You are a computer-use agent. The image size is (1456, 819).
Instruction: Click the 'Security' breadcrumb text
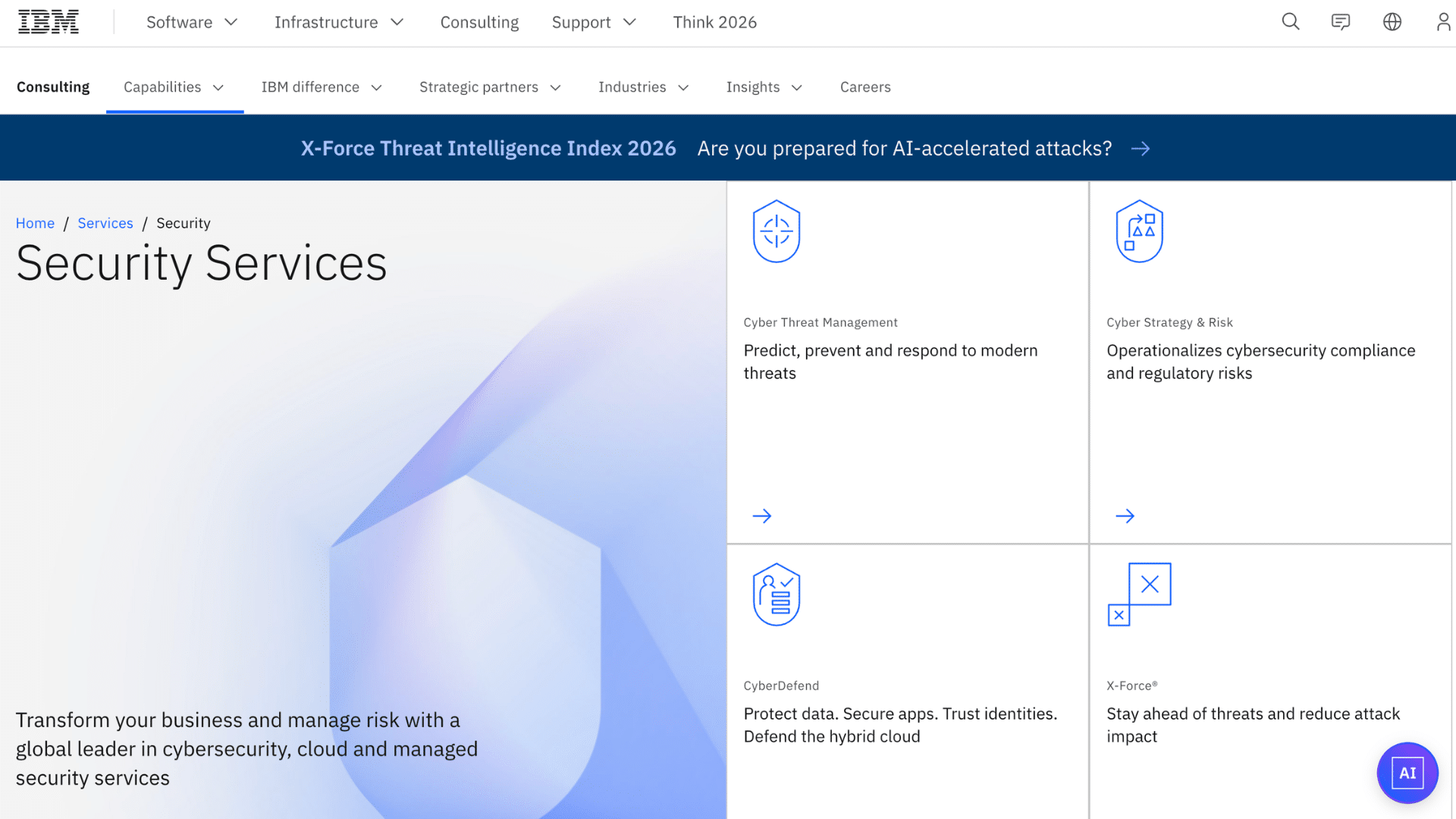point(184,223)
